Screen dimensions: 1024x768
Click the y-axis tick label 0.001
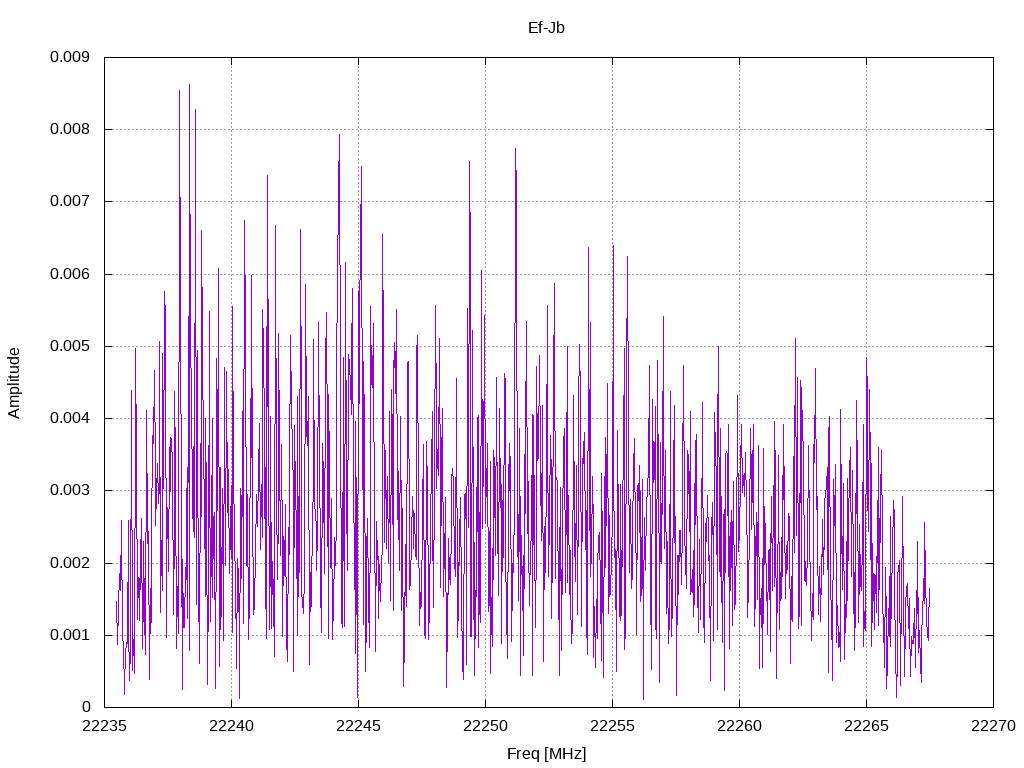click(70, 635)
